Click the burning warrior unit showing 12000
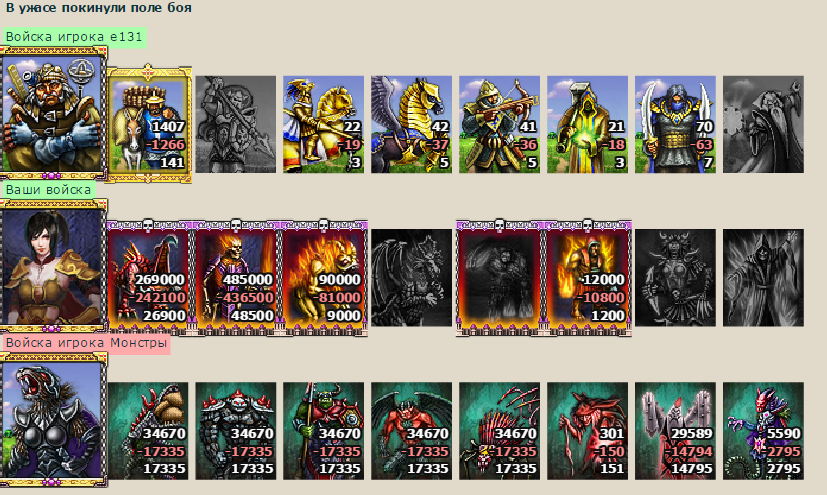This screenshot has height=495, width=827. coord(588,278)
